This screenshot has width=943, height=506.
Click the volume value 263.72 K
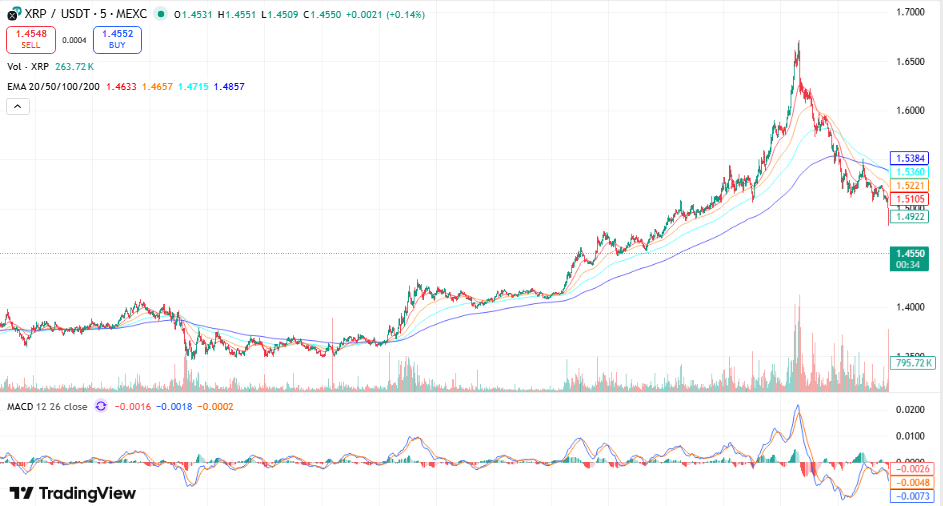point(75,66)
